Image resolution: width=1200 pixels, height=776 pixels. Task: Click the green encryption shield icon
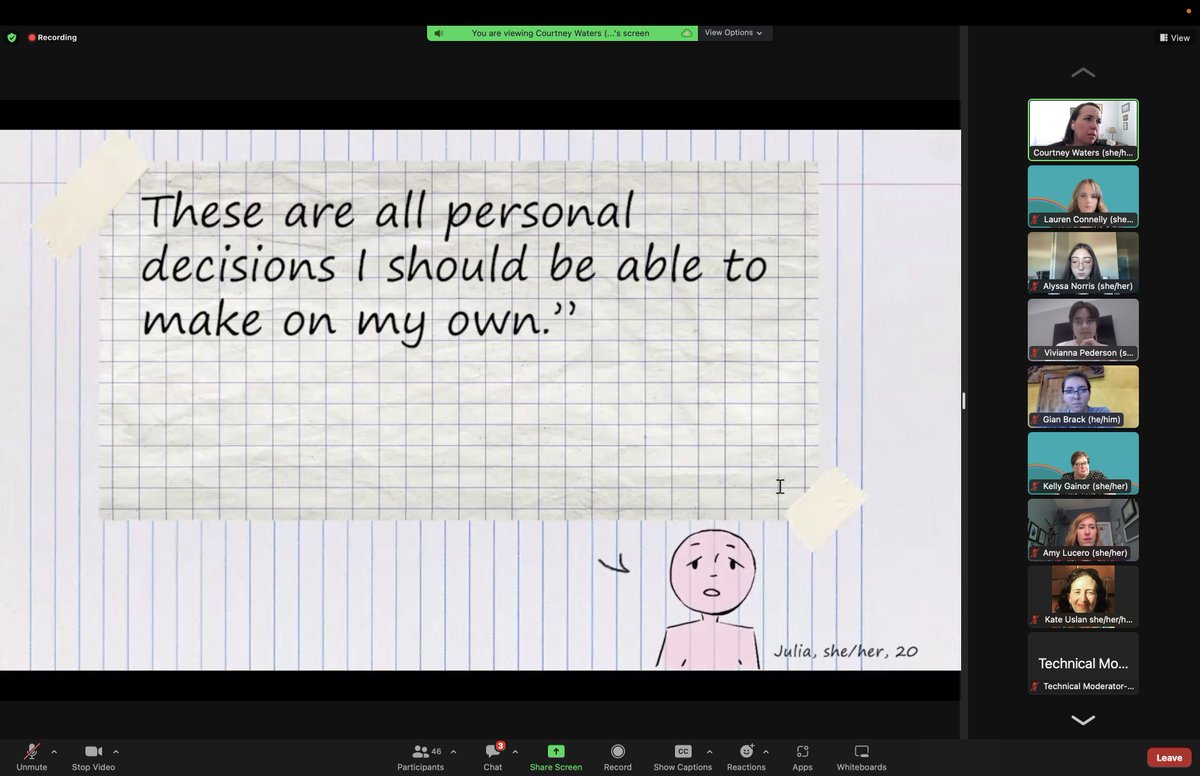(12, 38)
